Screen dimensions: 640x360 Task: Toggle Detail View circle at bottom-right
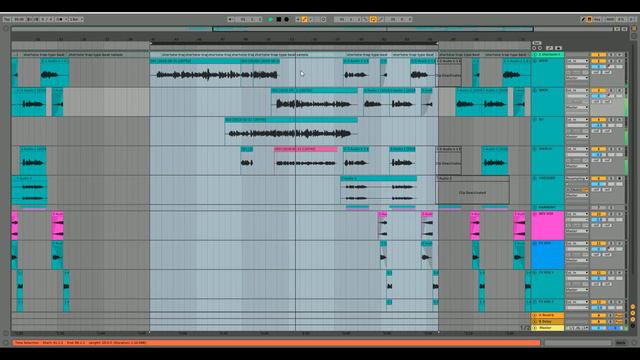pos(634,343)
